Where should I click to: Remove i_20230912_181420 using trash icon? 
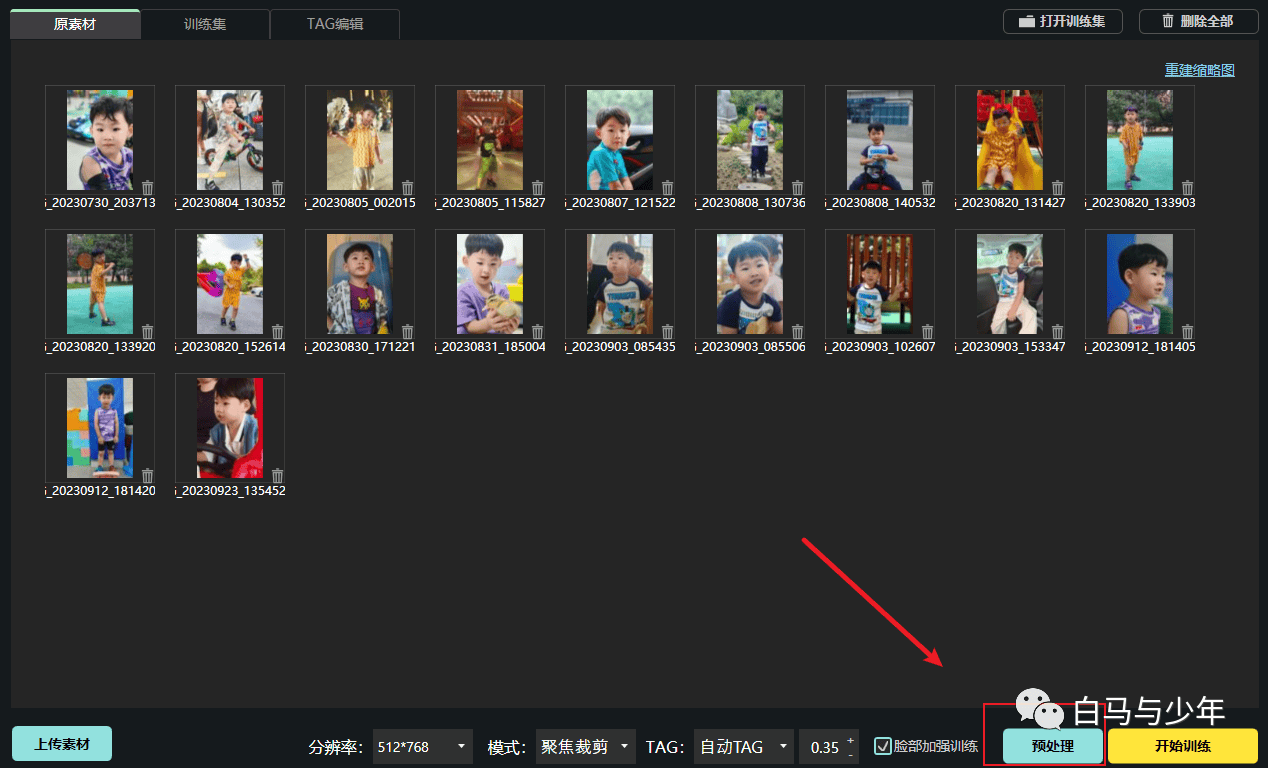(148, 476)
